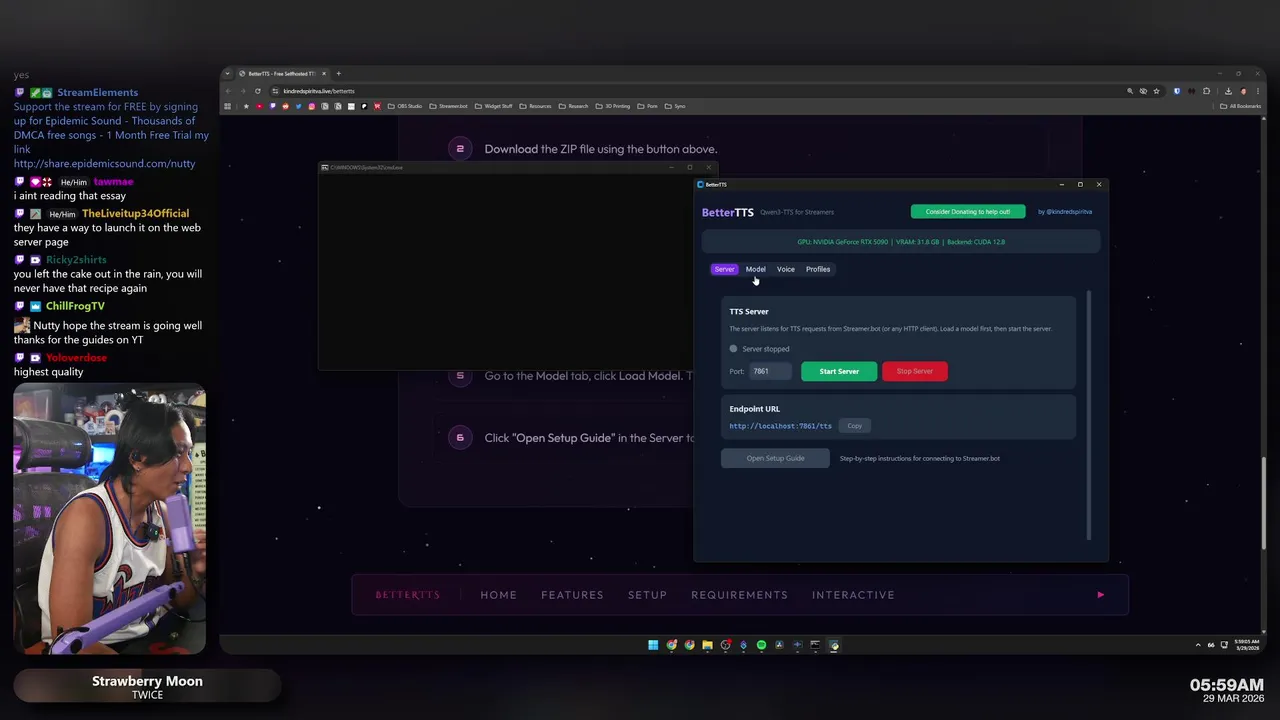Open the taskbar clock and date
Screen dimensions: 1280x720
(x=1246, y=645)
